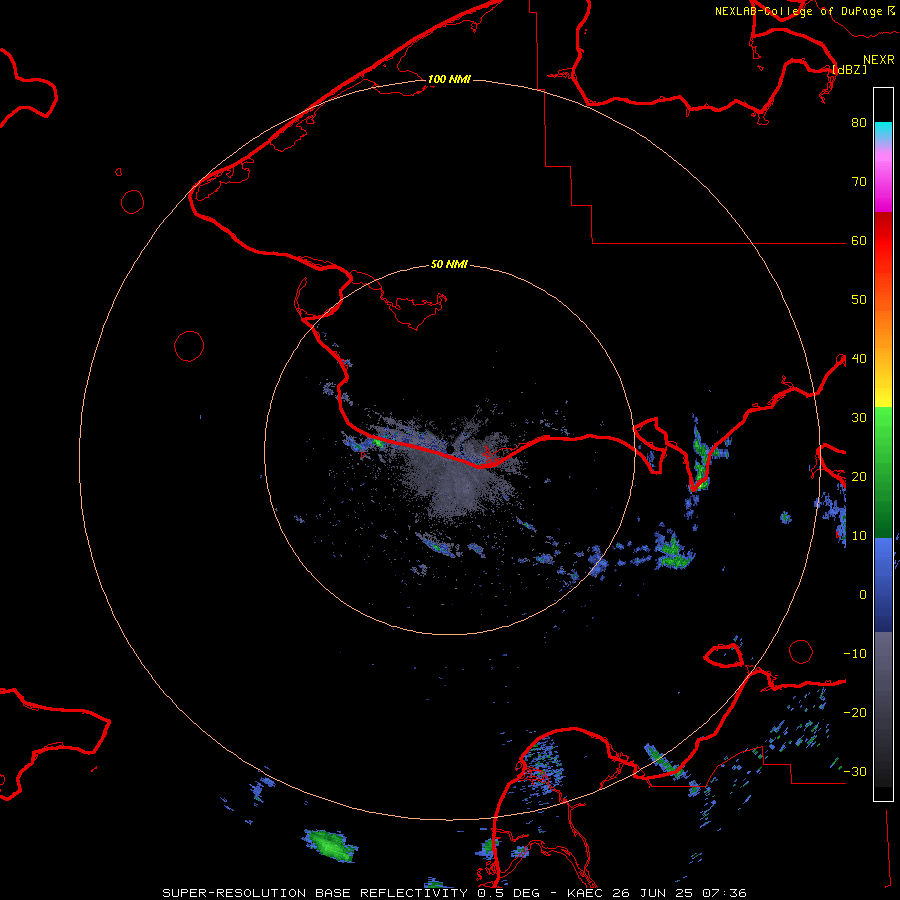Click the "50 NMI" range ring label
Viewport: 900px width, 900px height.
[x=449, y=265]
